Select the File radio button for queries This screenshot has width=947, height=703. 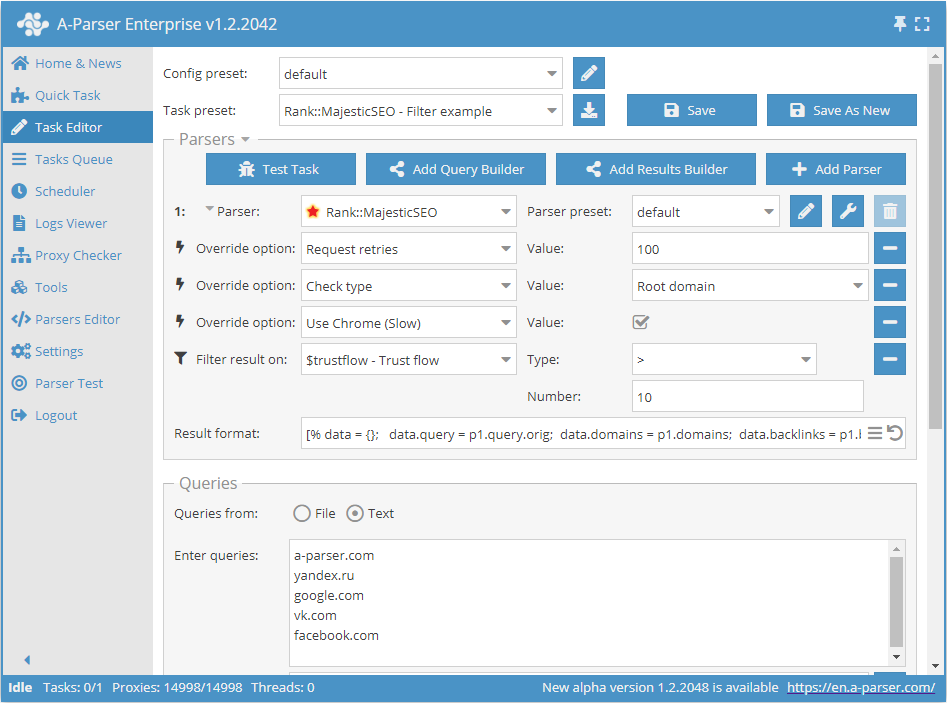[x=302, y=513]
